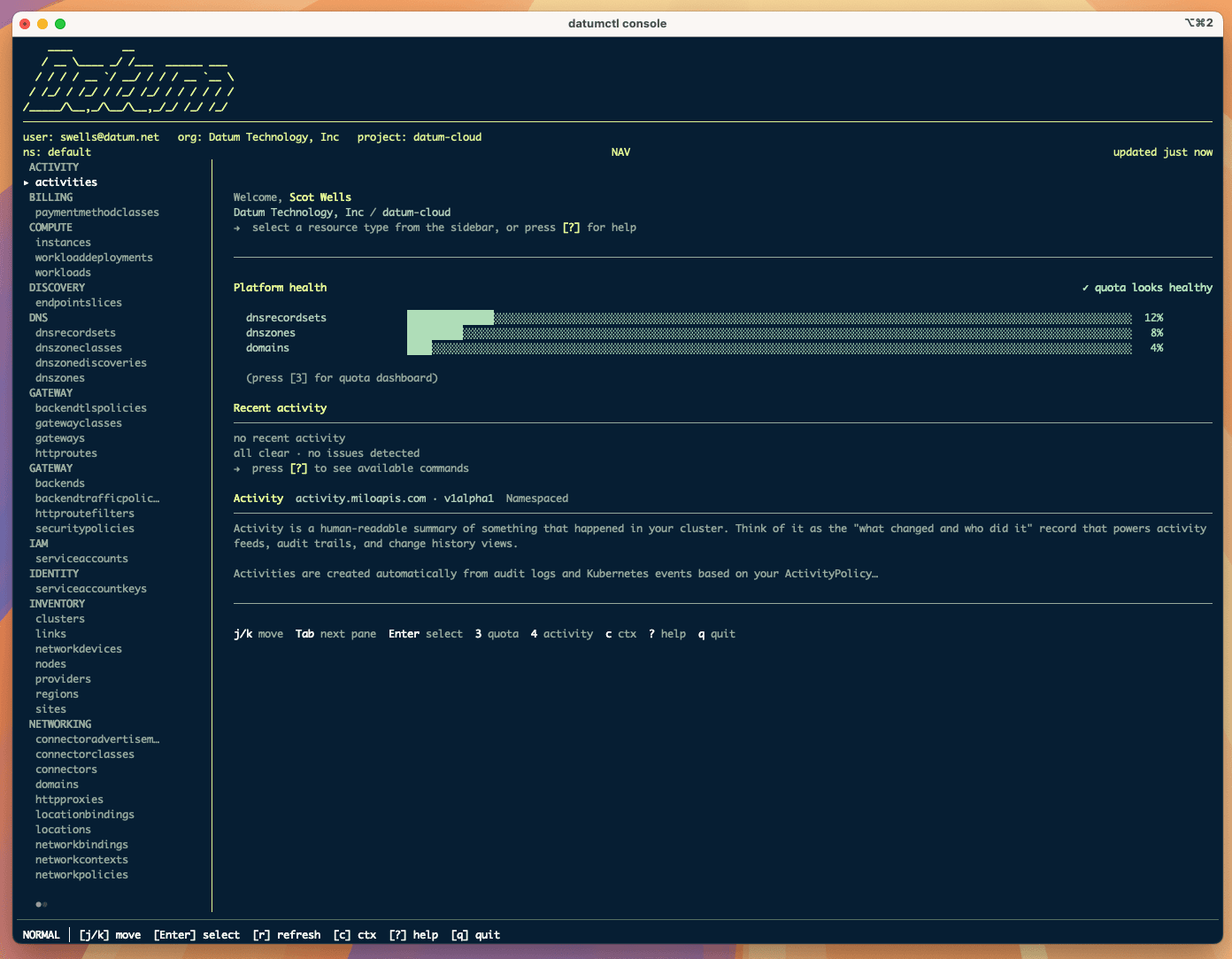Click the 'org: Datum Technology, Inc' header label
The width and height of the screenshot is (1232, 959).
click(x=258, y=137)
